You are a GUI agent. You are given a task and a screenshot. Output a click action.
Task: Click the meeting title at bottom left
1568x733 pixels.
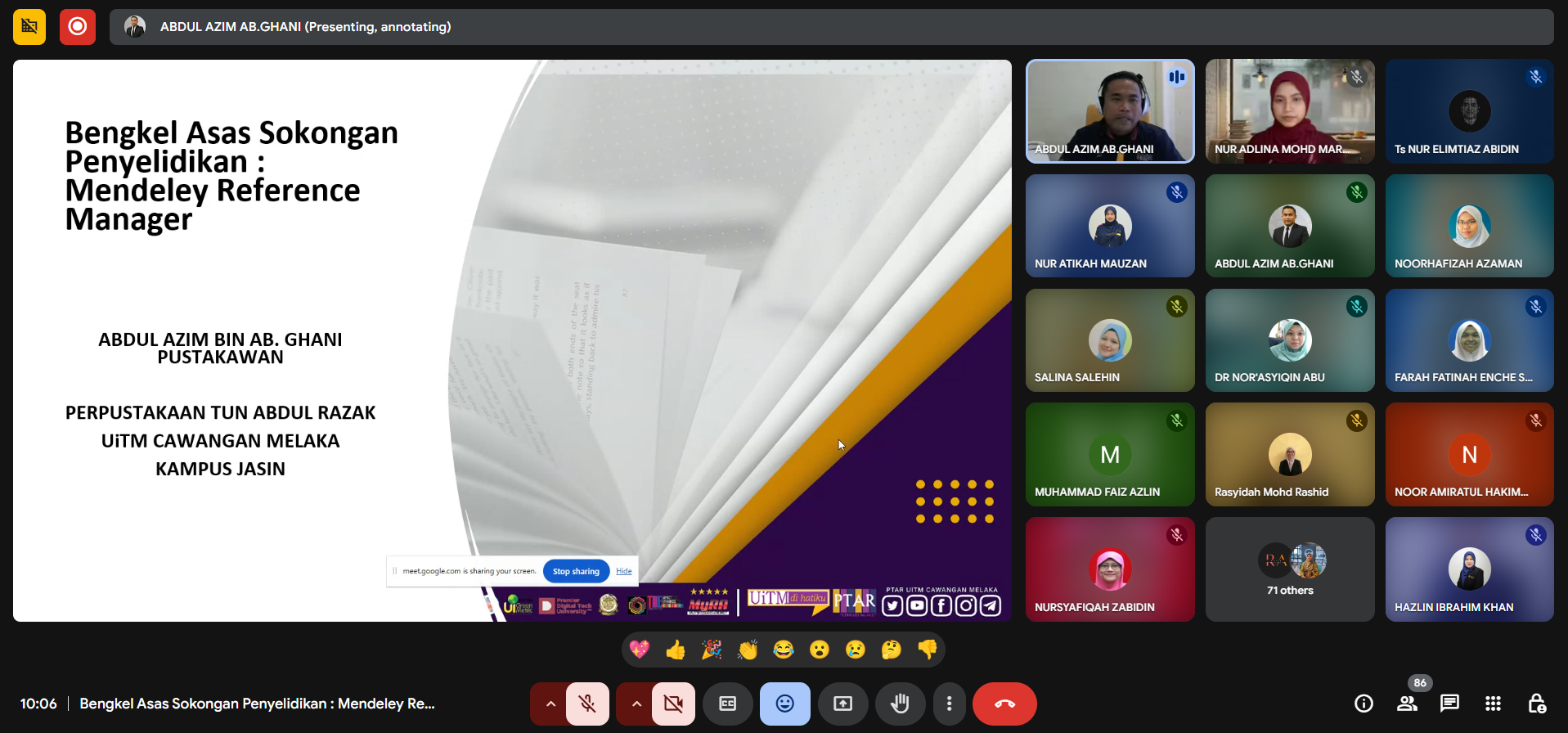[257, 704]
